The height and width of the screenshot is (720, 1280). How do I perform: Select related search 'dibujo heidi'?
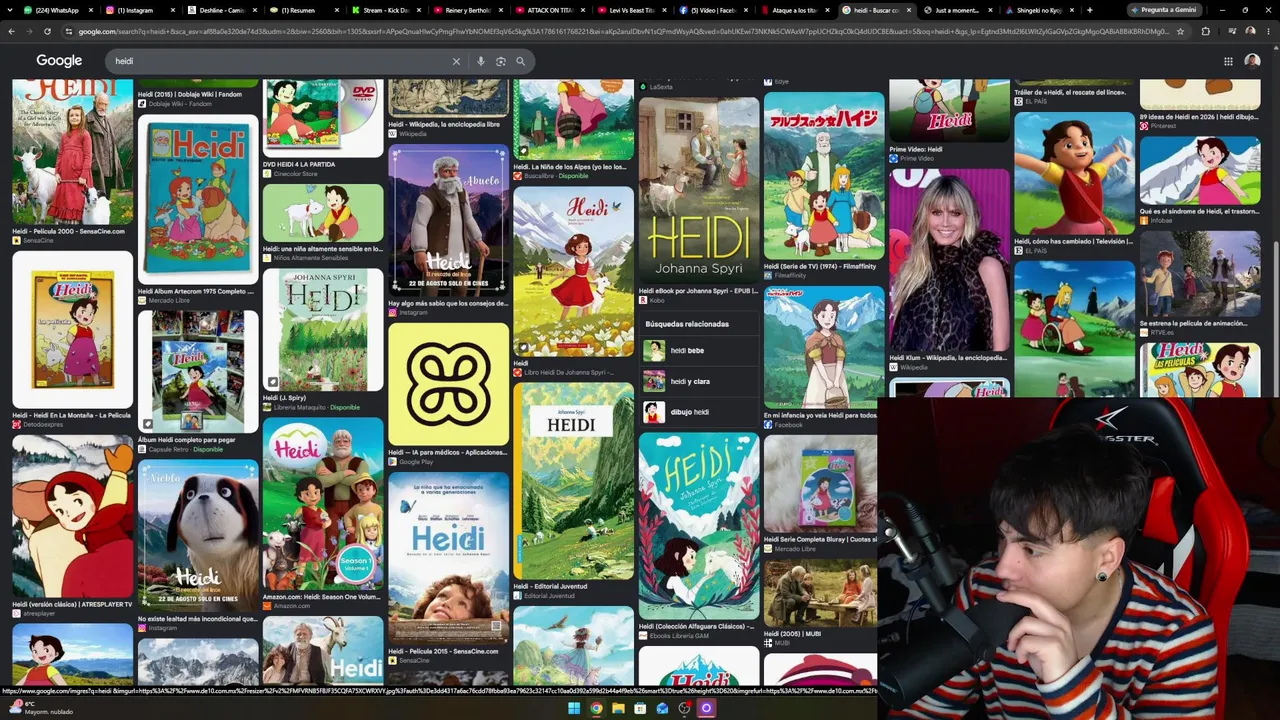pyautogui.click(x=697, y=412)
